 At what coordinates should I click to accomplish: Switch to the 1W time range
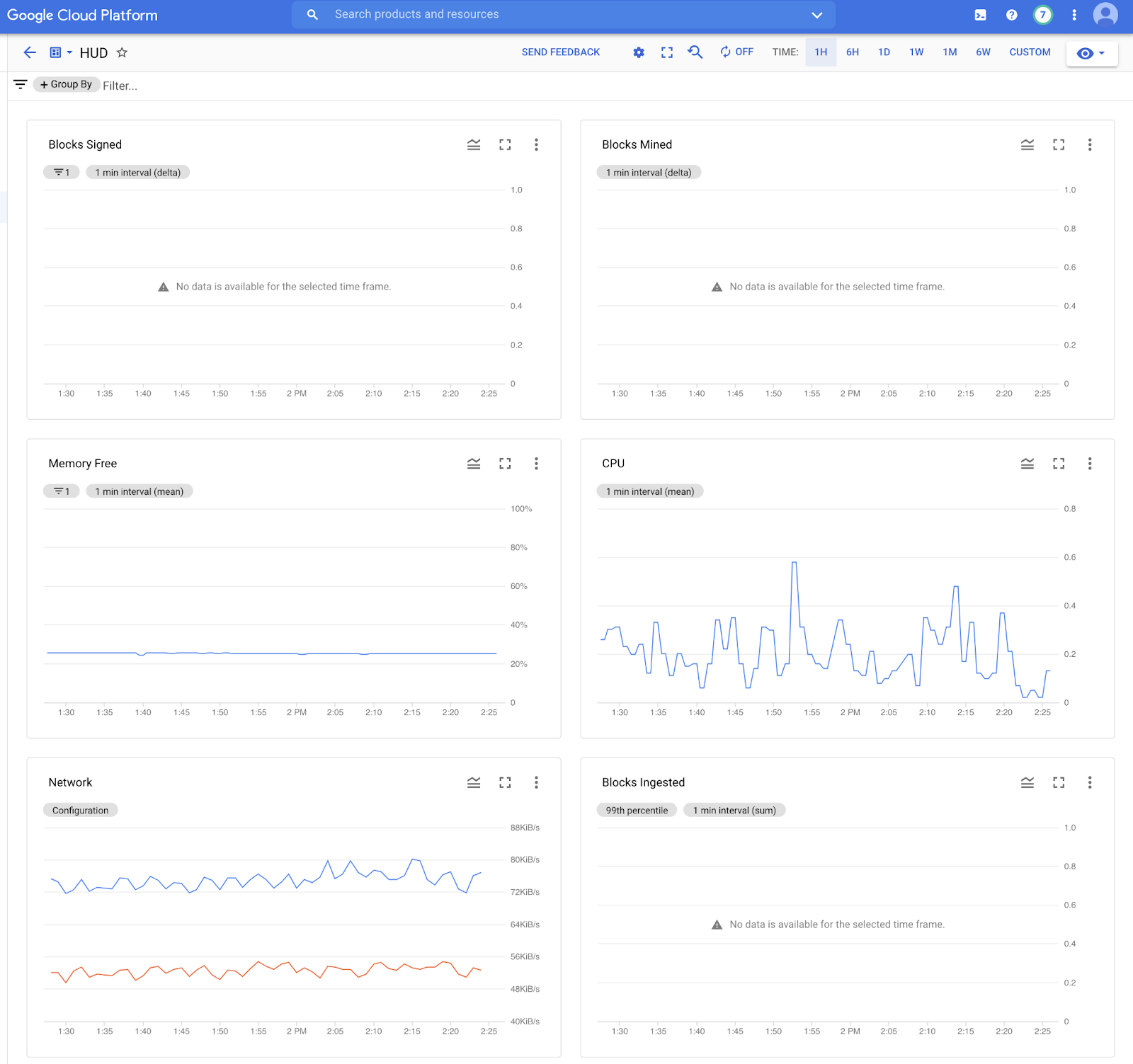click(x=916, y=52)
